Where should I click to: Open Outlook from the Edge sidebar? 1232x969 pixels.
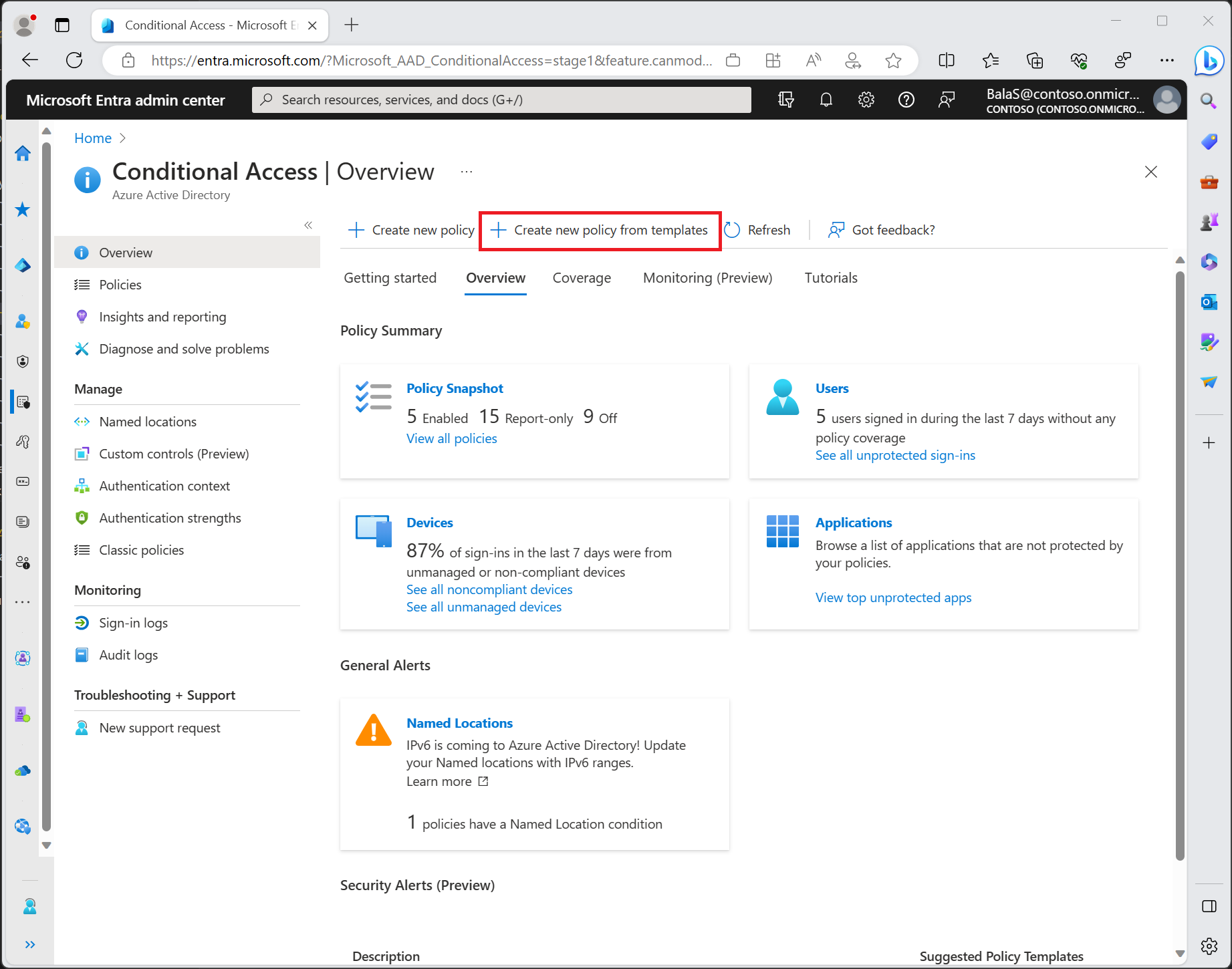1209,302
